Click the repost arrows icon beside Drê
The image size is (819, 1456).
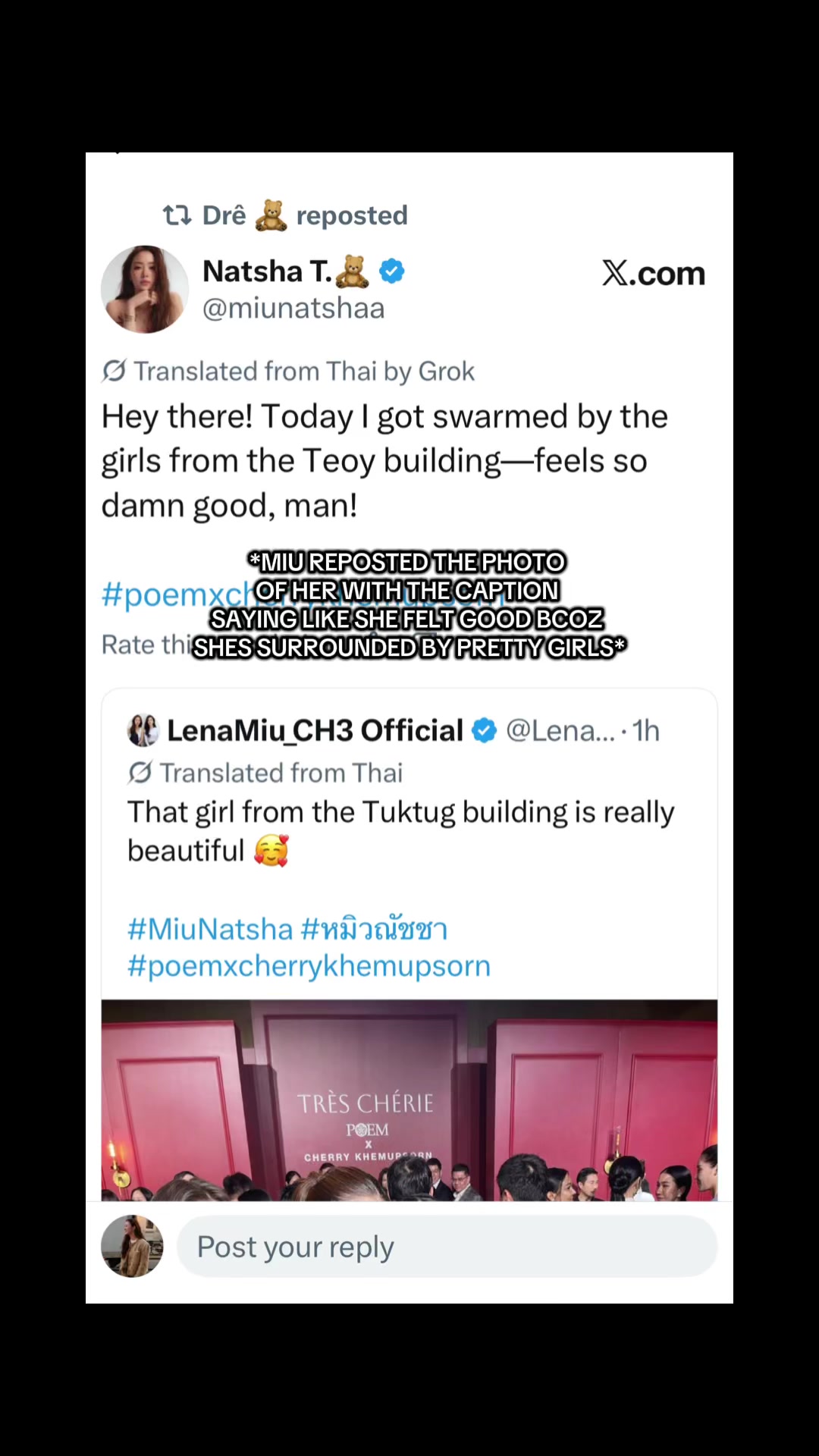177,215
